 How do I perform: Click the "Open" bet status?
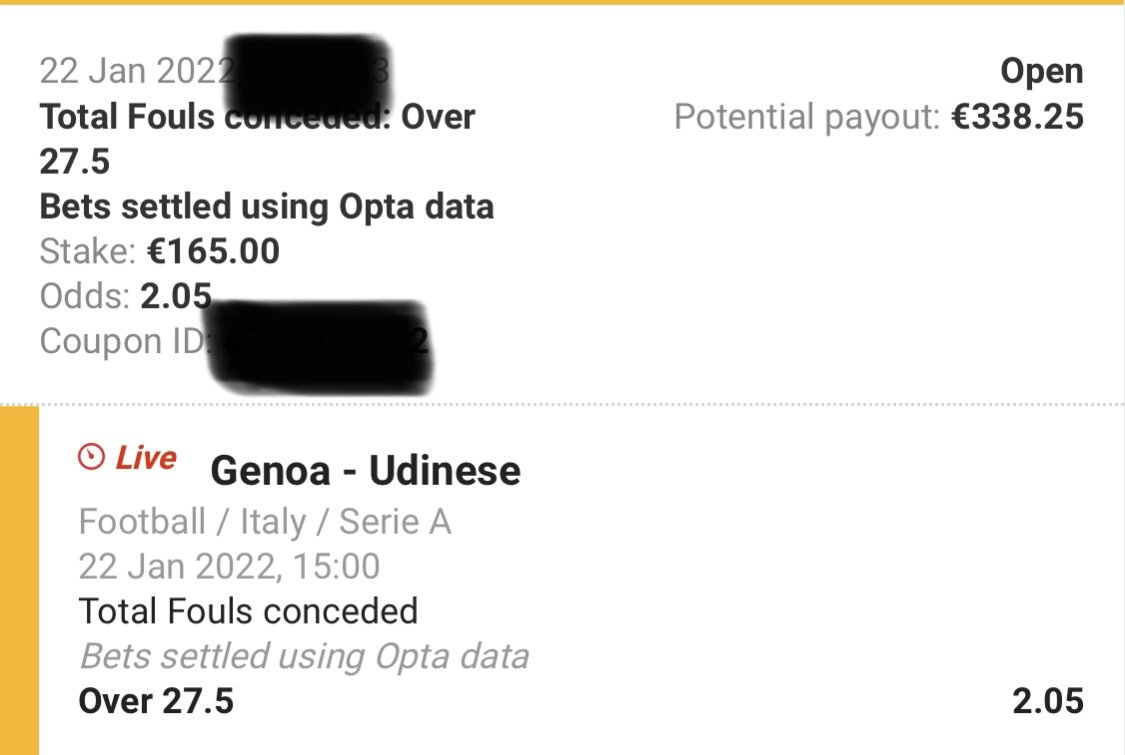[1042, 72]
